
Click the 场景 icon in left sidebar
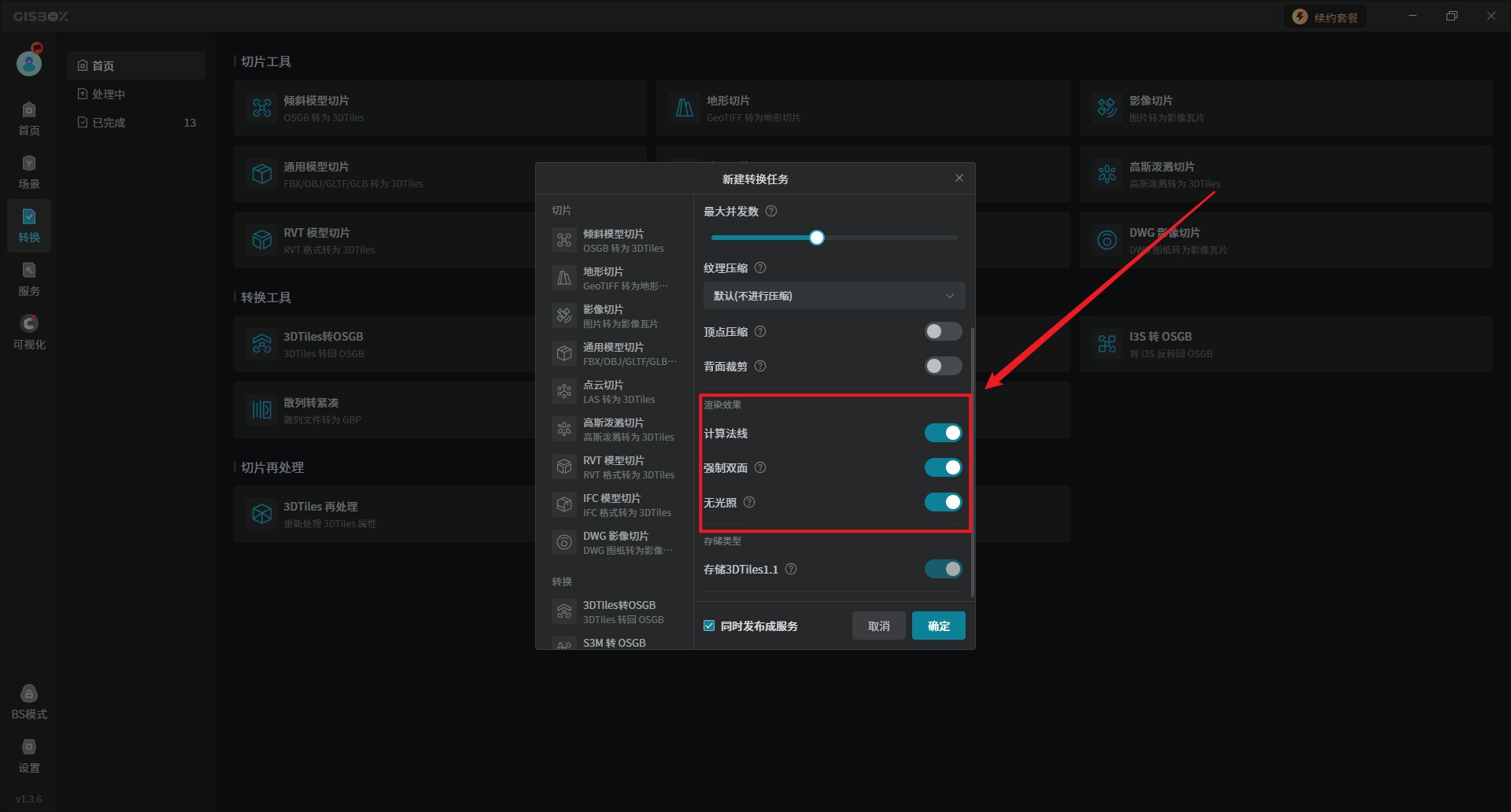tap(29, 172)
